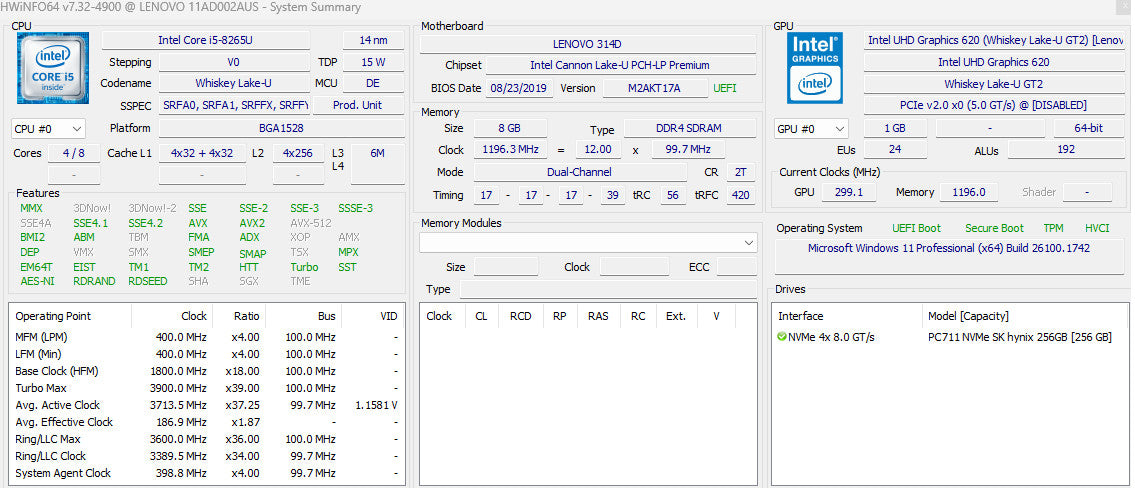Screen dimensions: 1135x488
Task: Select the Turbo Max row
Action: point(207,388)
